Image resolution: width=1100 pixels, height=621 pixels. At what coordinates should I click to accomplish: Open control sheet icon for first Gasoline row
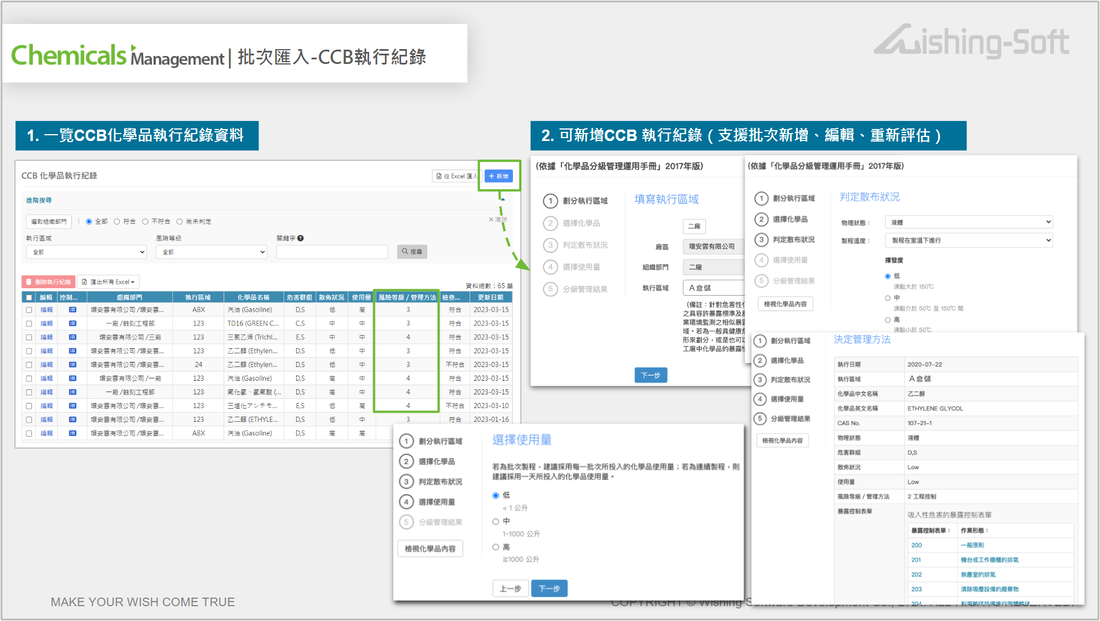pos(72,309)
